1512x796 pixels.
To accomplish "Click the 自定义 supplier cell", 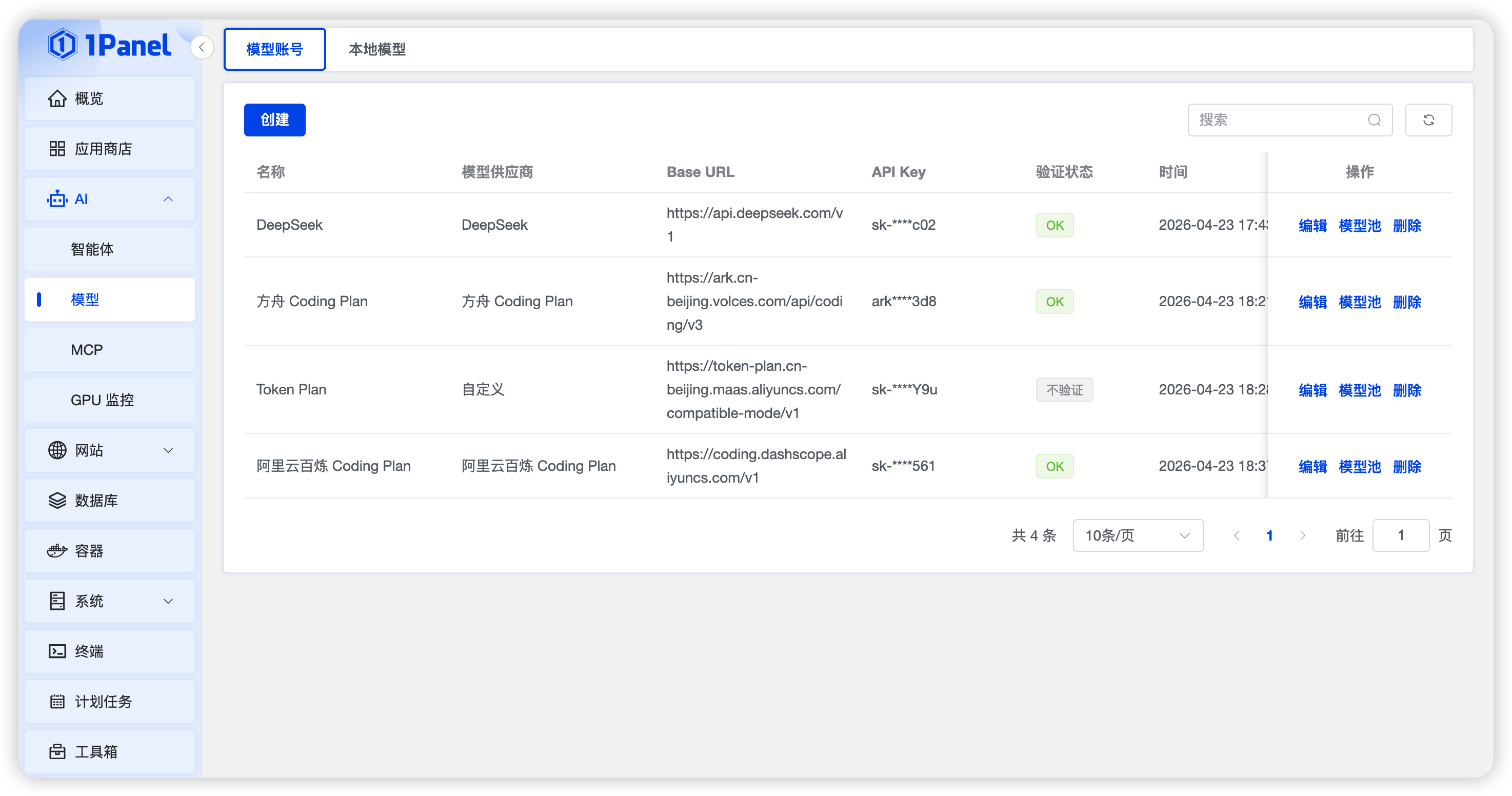I will (x=483, y=389).
